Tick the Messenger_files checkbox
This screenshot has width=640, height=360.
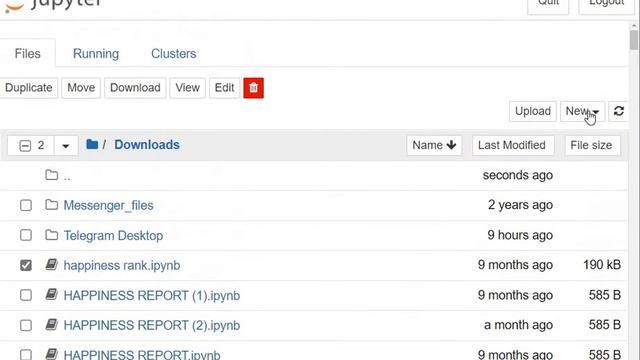(26, 205)
